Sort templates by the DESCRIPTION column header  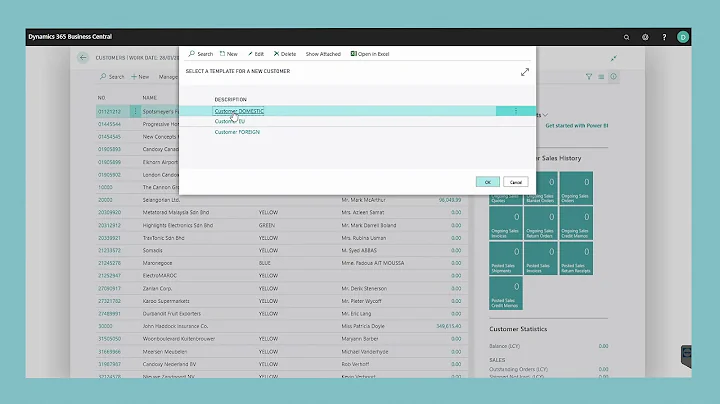click(231, 99)
